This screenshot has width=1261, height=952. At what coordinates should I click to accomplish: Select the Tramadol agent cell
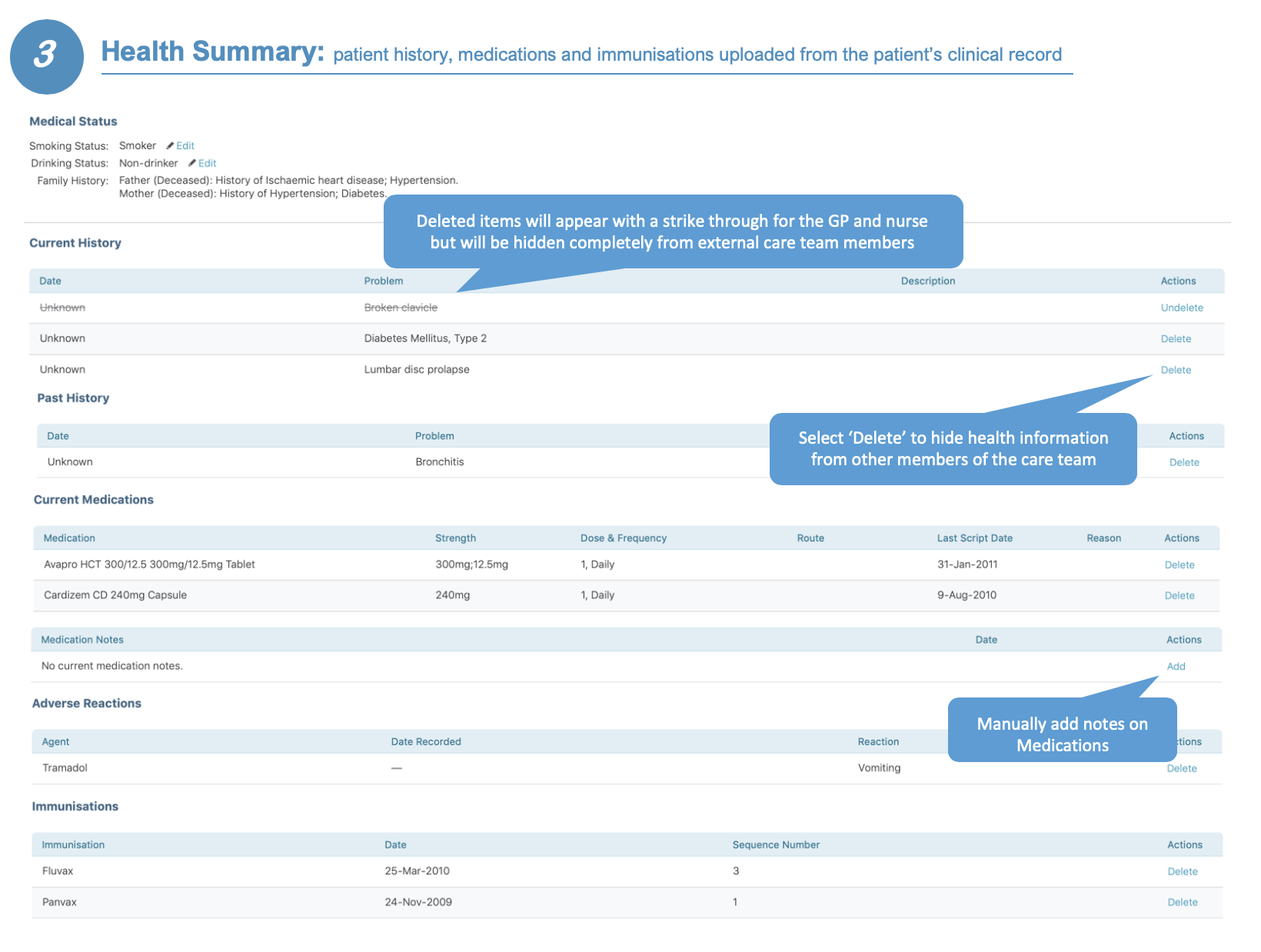[x=65, y=767]
